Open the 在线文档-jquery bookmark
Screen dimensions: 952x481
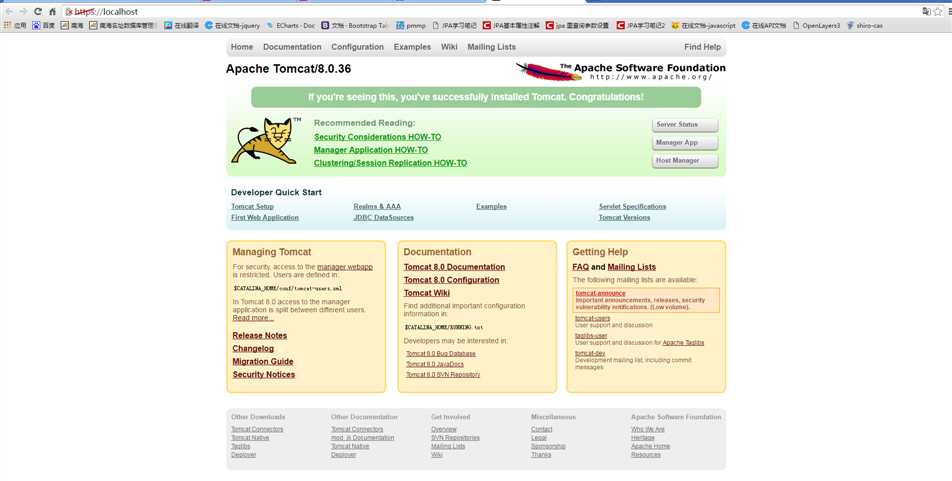[233, 26]
